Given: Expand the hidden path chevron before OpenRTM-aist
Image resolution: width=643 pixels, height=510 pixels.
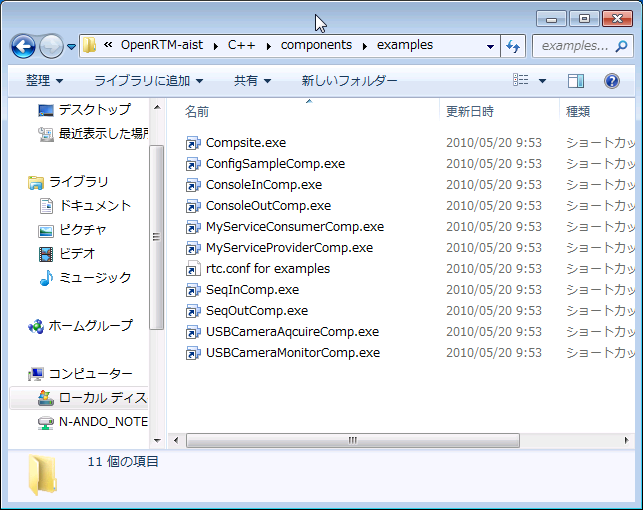Looking at the screenshot, I should [x=108, y=45].
